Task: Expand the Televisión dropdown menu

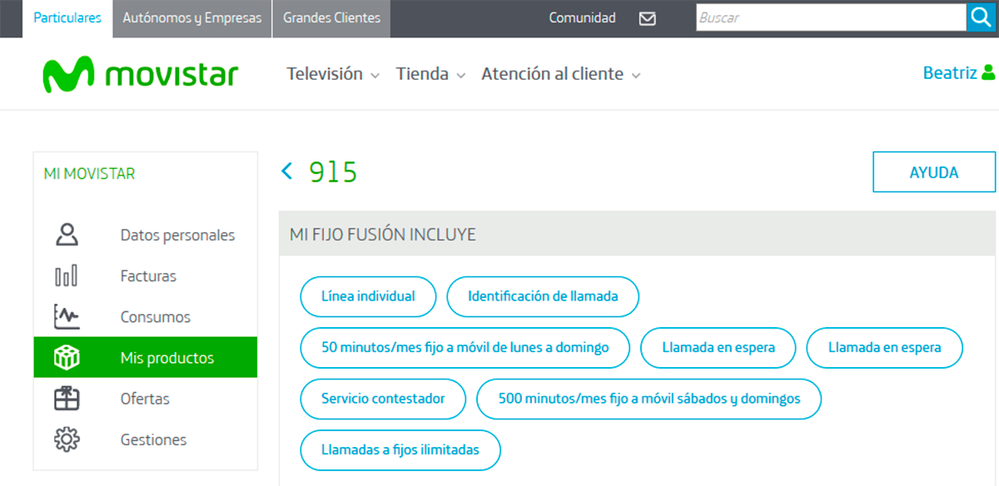Action: pos(333,74)
